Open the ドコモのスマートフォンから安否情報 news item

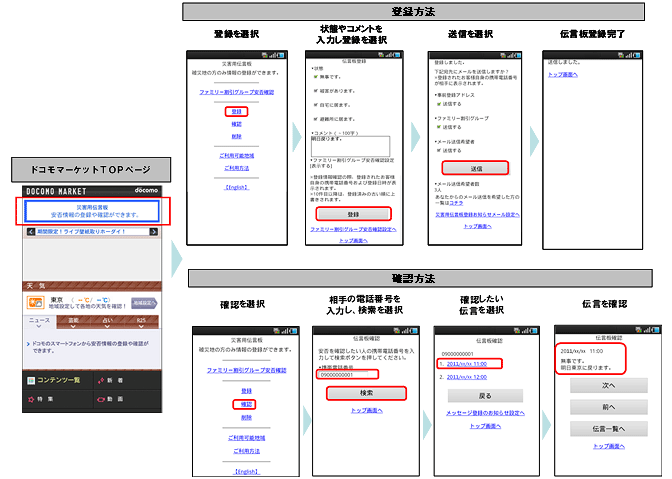(x=90, y=347)
